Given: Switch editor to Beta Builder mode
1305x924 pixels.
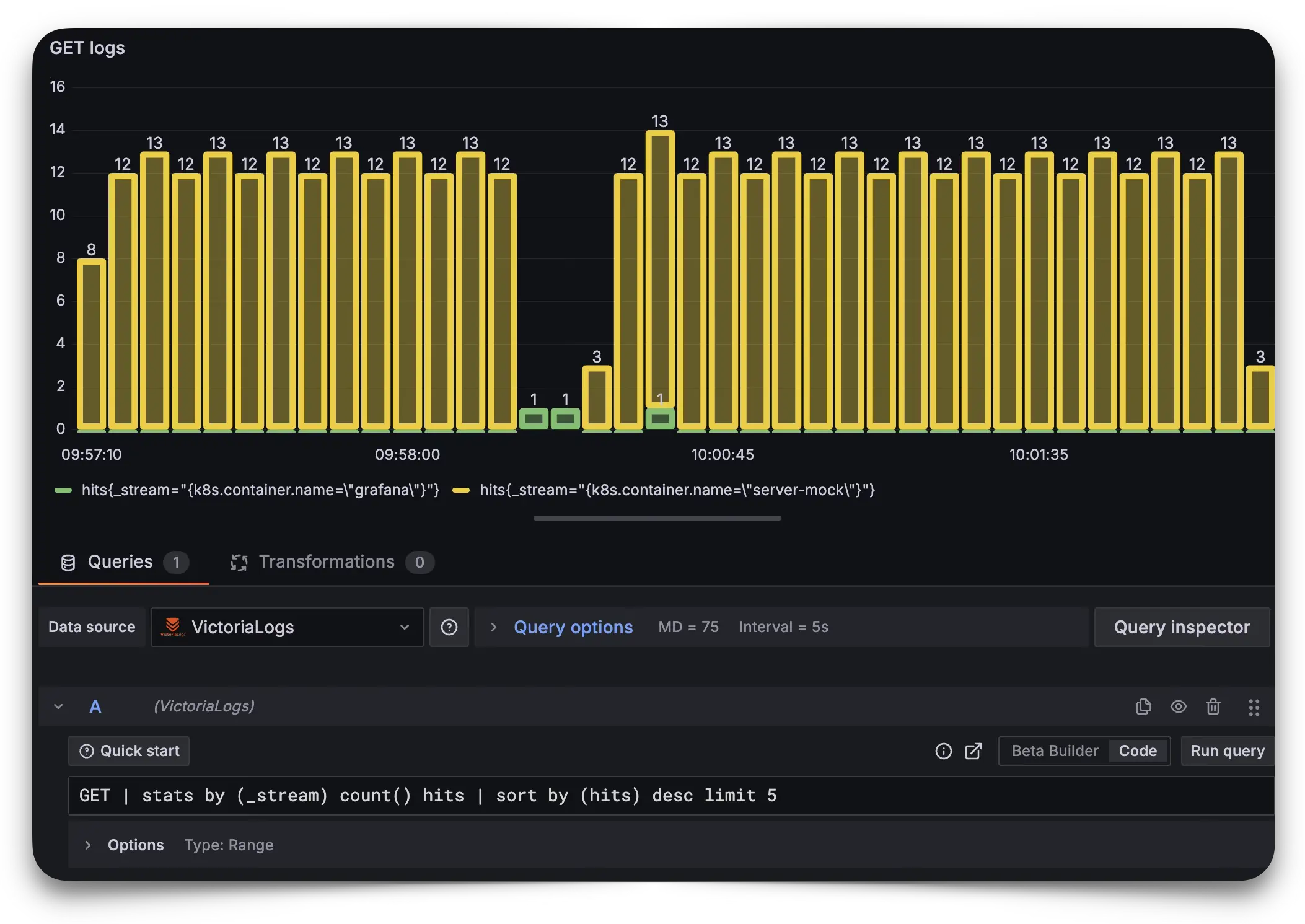Looking at the screenshot, I should coord(1055,751).
